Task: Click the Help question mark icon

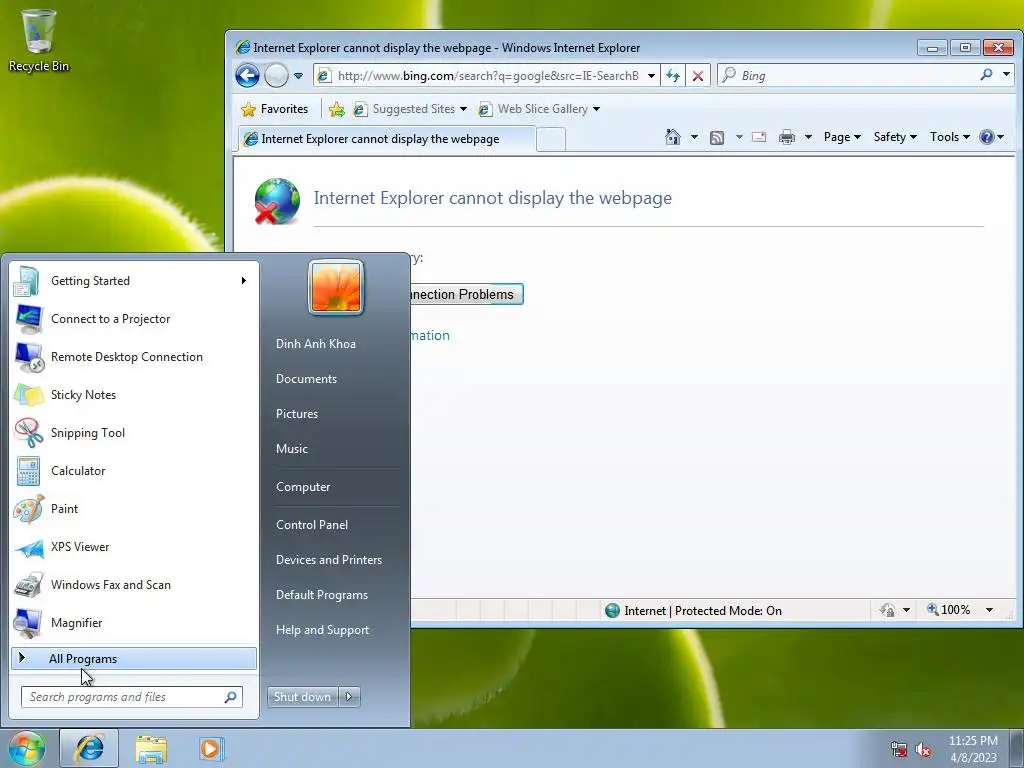Action: click(x=987, y=137)
